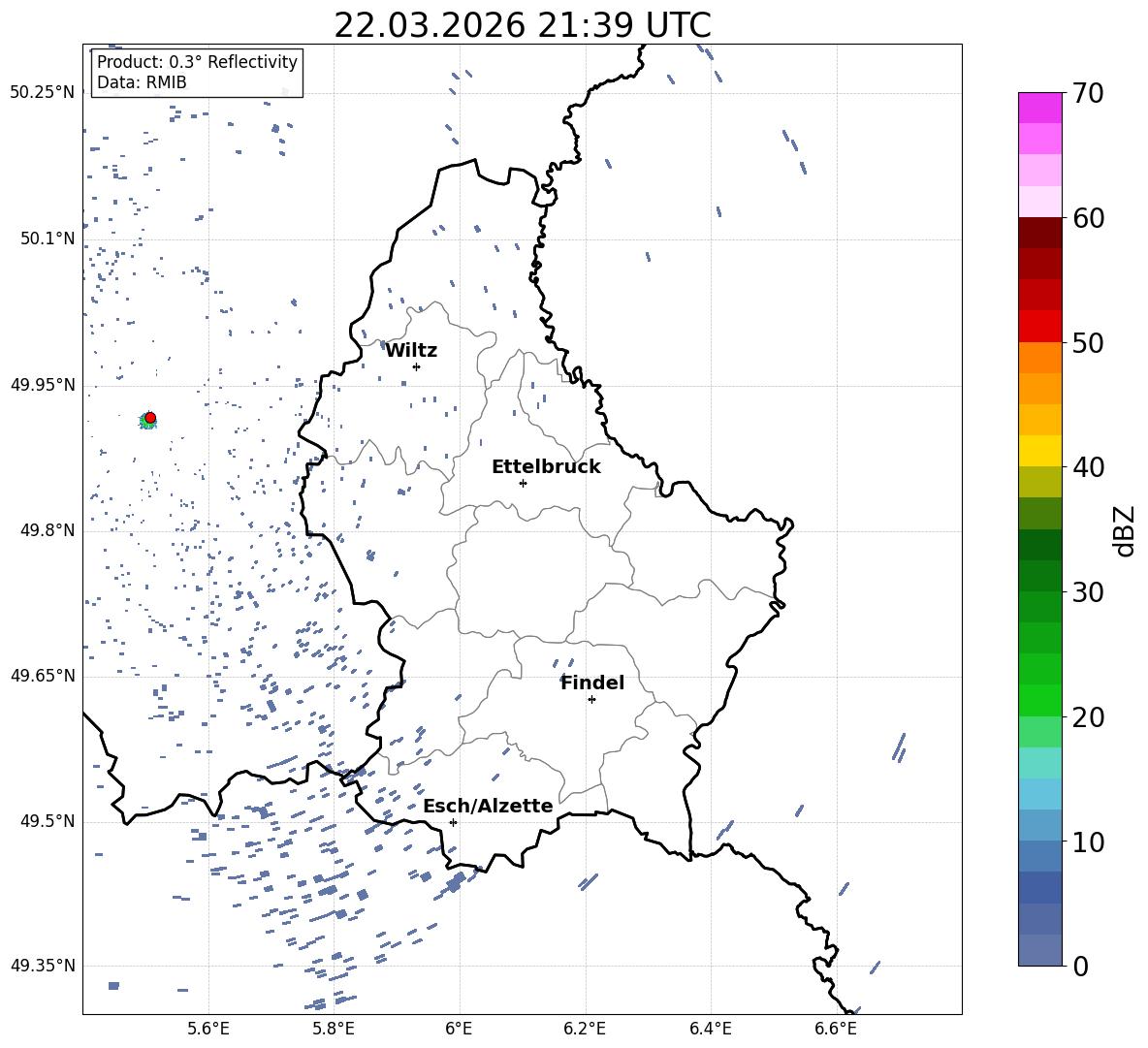Click the 50.1°N latitude label
The width and height of the screenshot is (1148, 1048).
click(x=47, y=238)
